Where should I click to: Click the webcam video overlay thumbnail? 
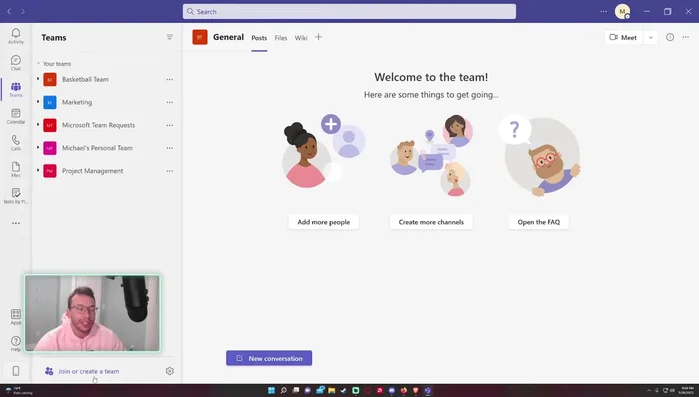92,313
